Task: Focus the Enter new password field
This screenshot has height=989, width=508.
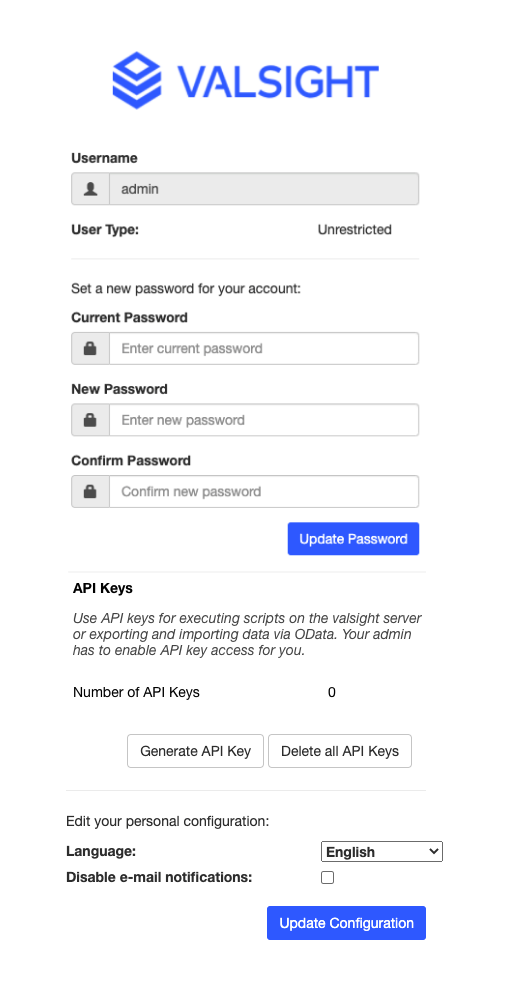Action: coord(264,420)
